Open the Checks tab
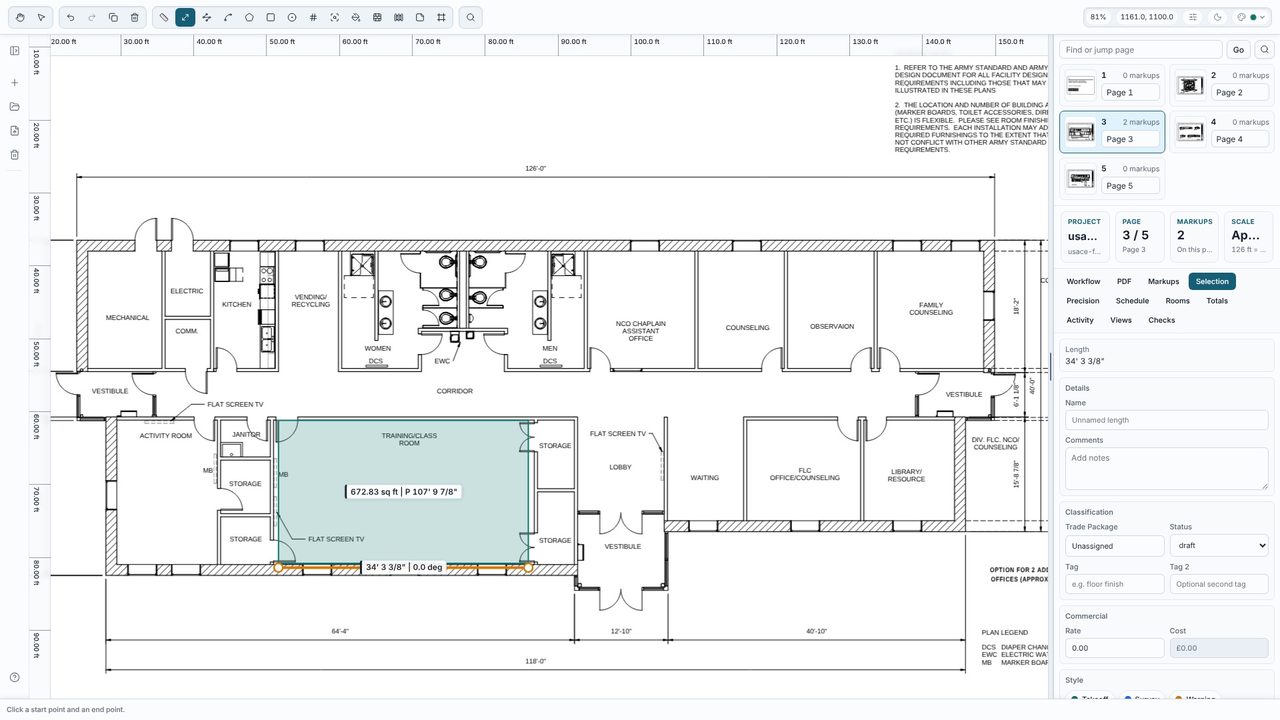This screenshot has height=720, width=1280. tap(1161, 320)
